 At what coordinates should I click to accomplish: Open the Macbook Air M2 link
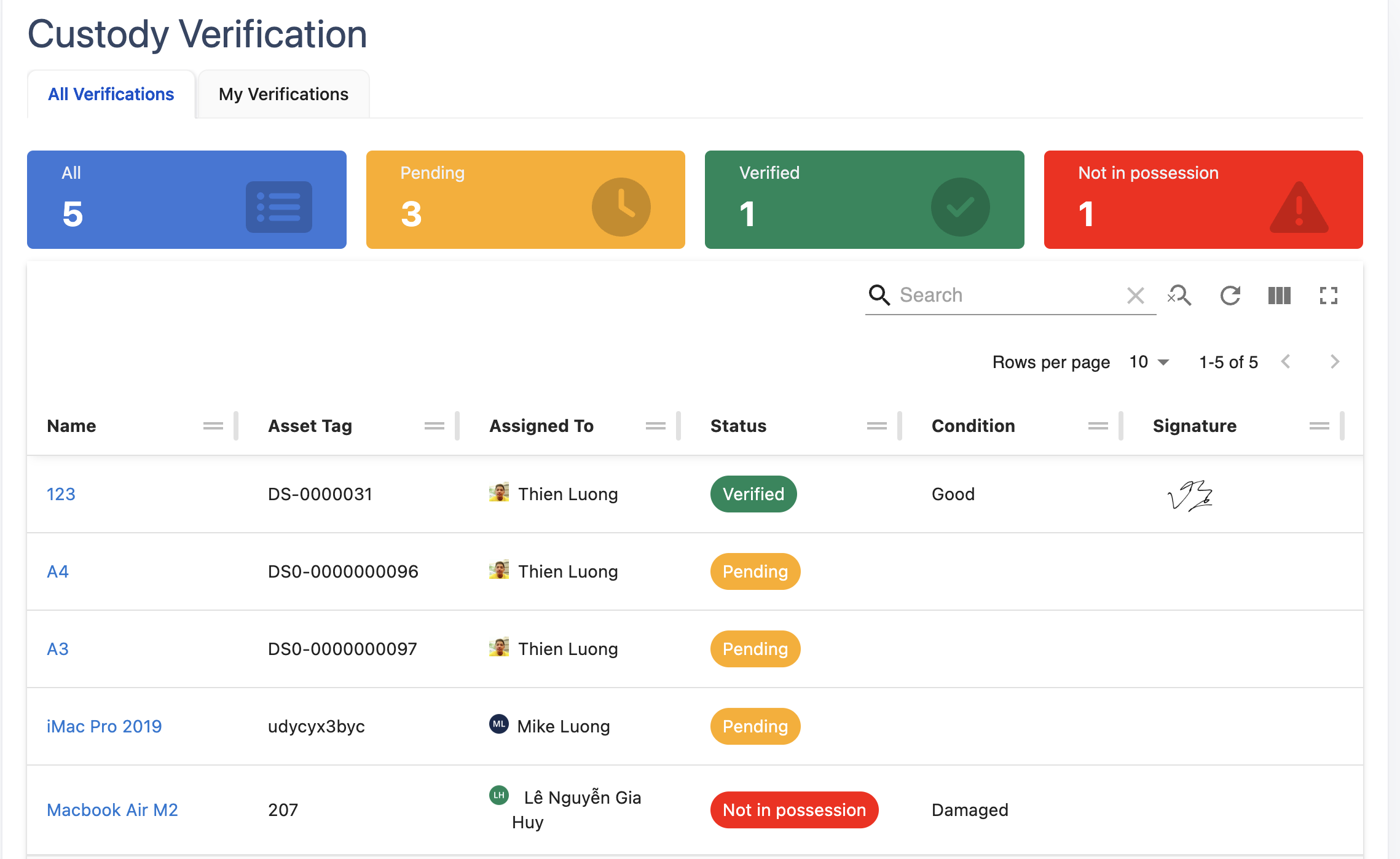click(x=112, y=810)
